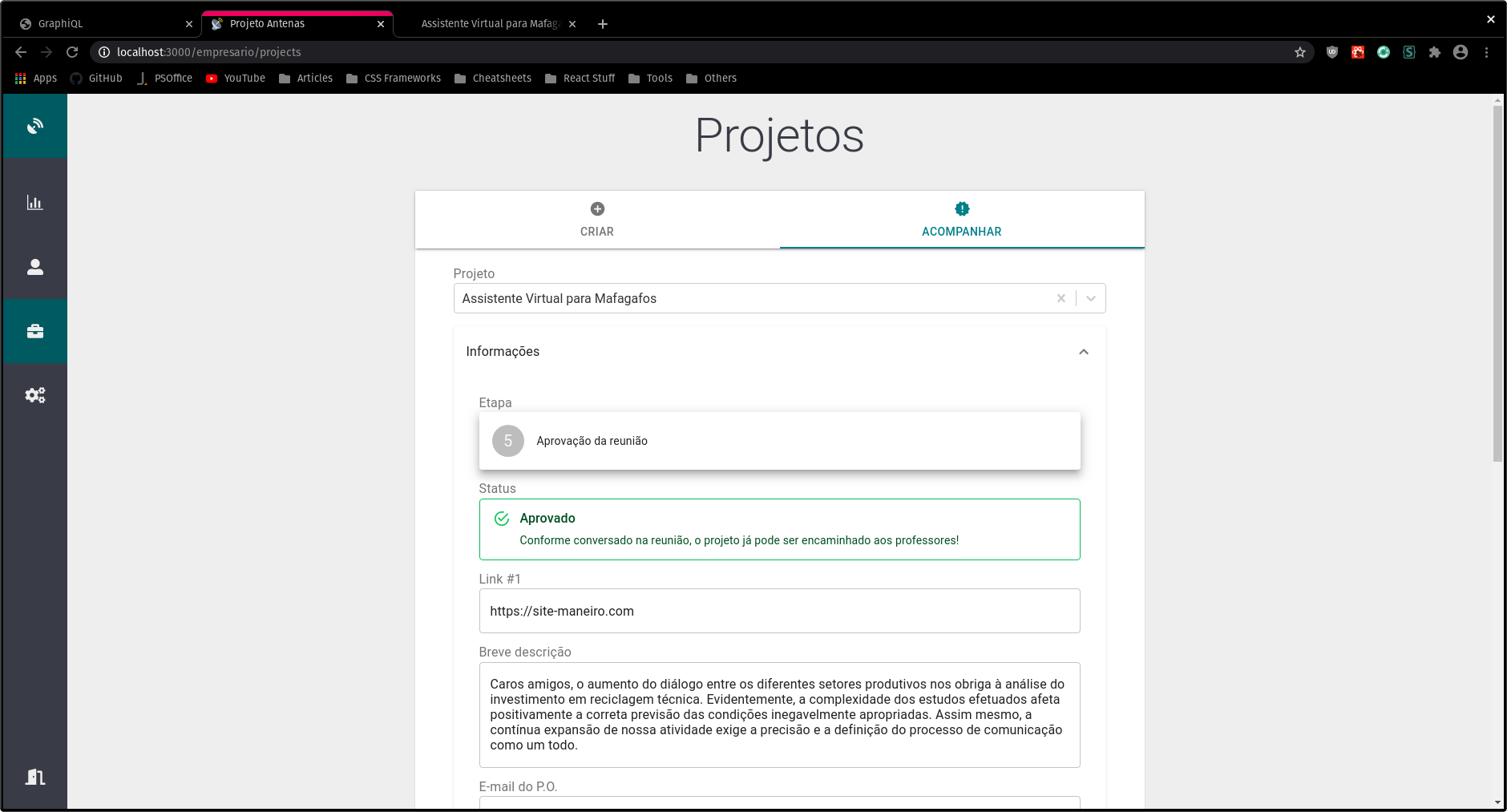Image resolution: width=1507 pixels, height=812 pixels.
Task: Switch to the ACOMPANHAR tab
Action: [962, 220]
